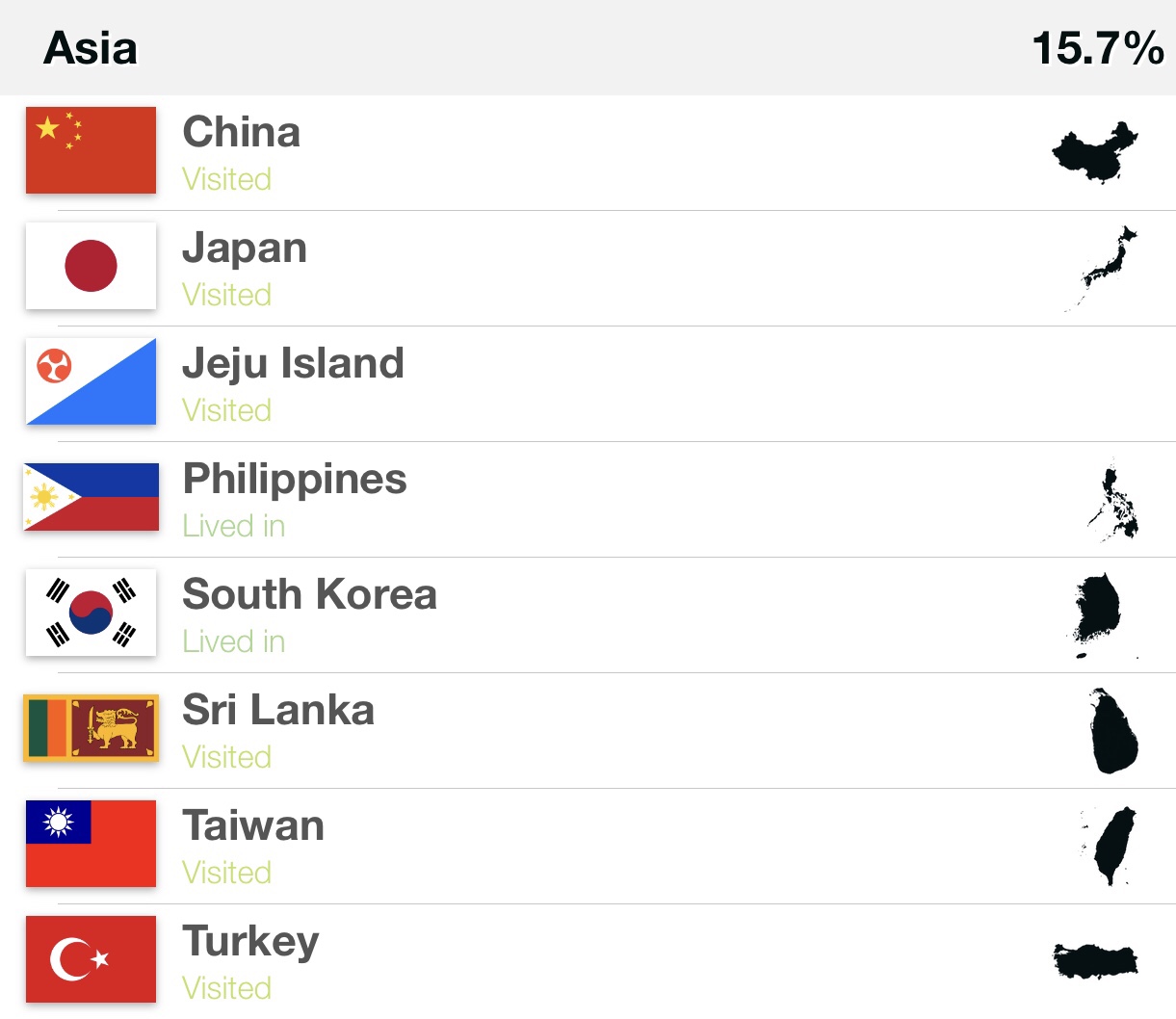Tap "Lived in" status under Philippines
The height and width of the screenshot is (1019, 1176).
[234, 526]
